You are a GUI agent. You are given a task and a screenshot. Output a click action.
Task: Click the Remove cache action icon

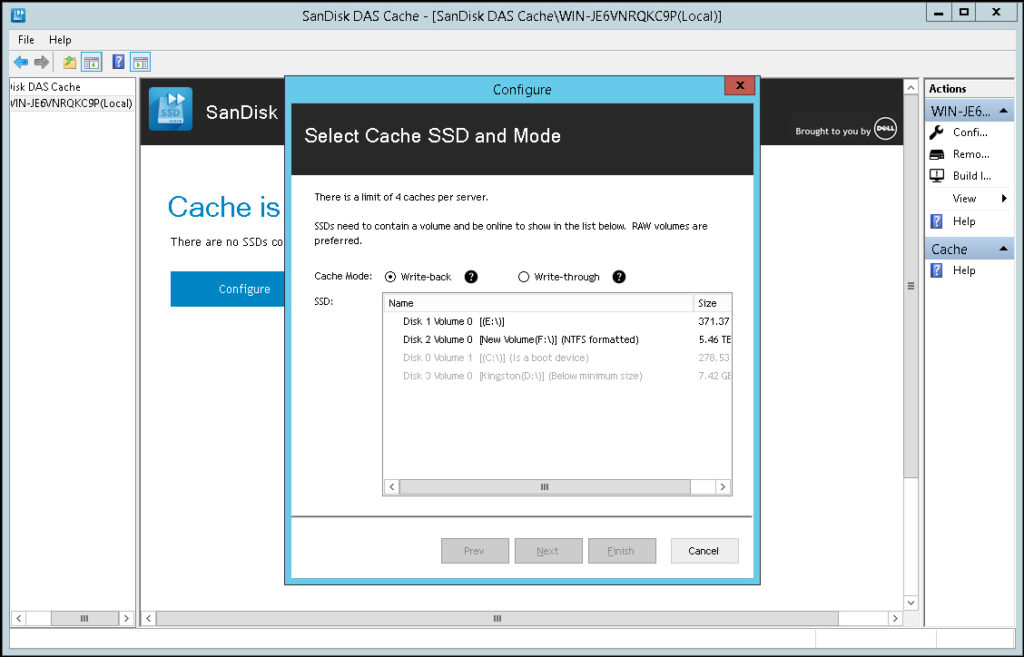coord(936,155)
